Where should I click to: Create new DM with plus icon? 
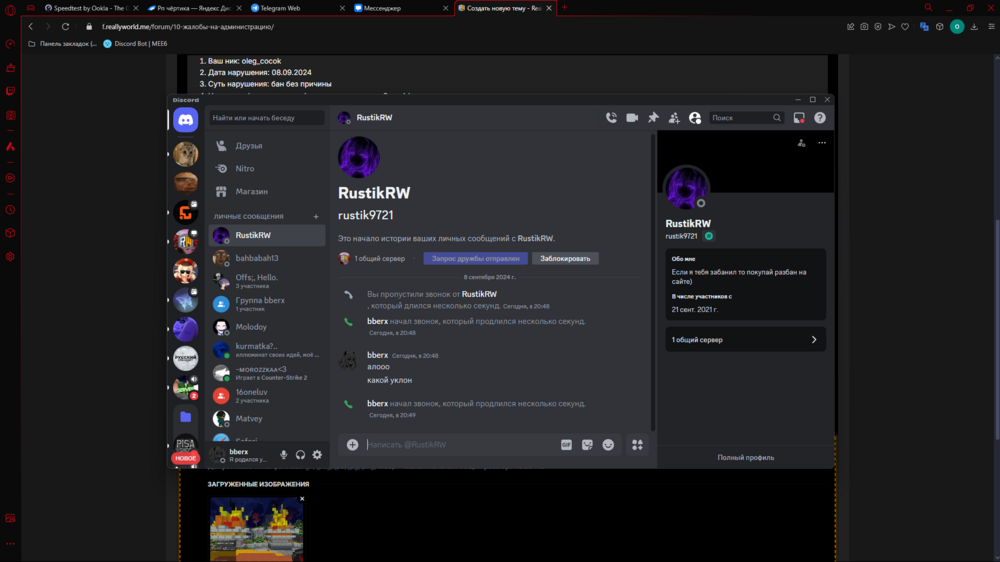pos(316,216)
